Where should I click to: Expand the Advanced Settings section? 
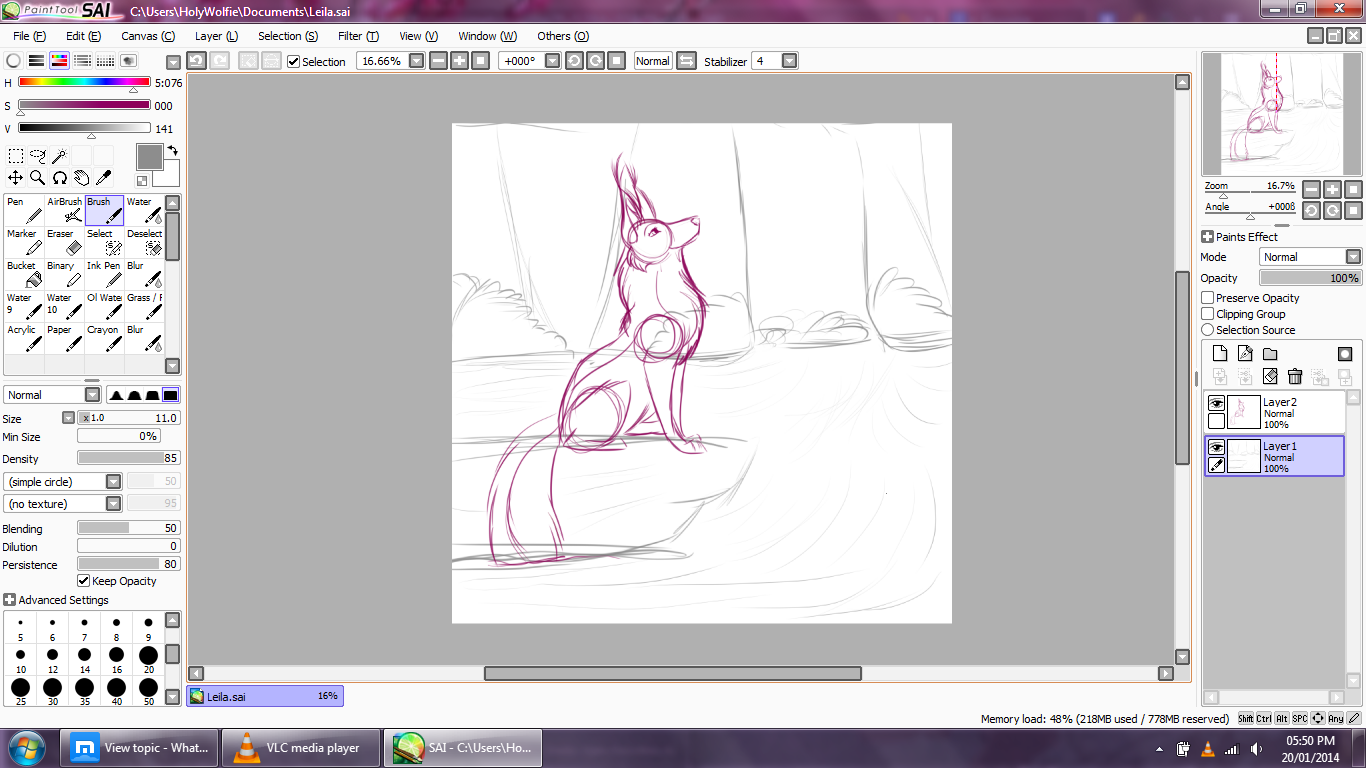[10, 600]
